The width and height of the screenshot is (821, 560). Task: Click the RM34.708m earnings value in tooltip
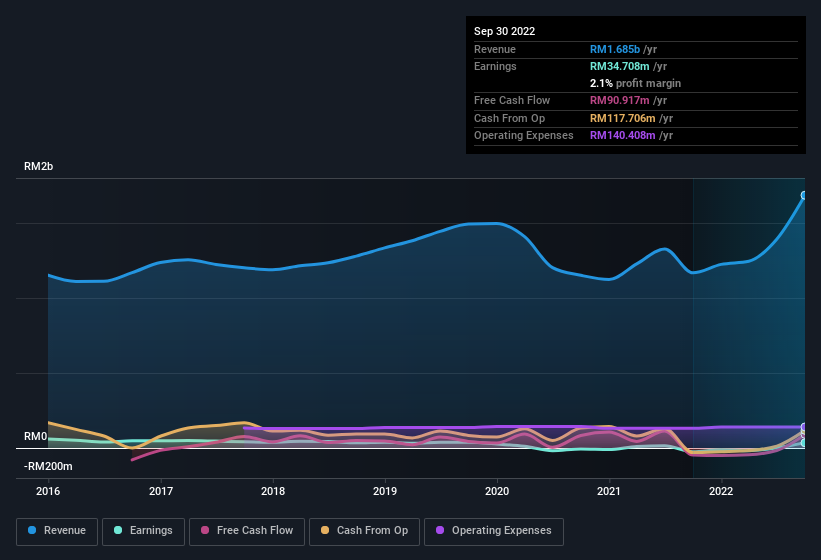[x=619, y=66]
